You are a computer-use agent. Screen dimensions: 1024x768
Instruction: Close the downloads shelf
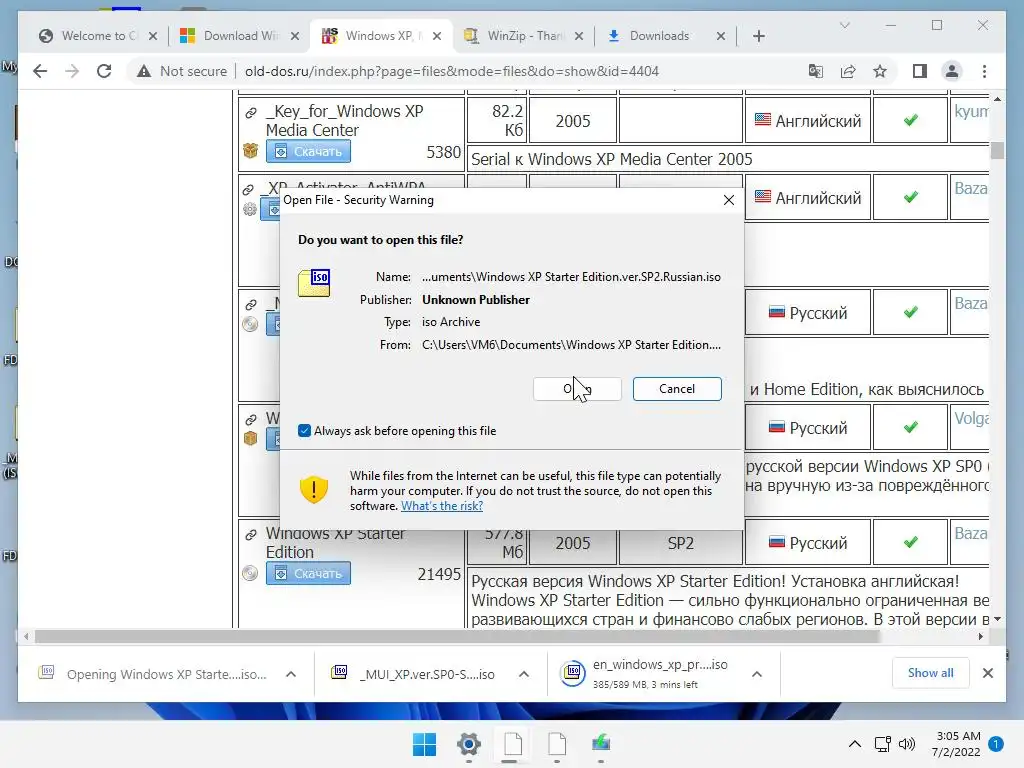[x=987, y=673]
